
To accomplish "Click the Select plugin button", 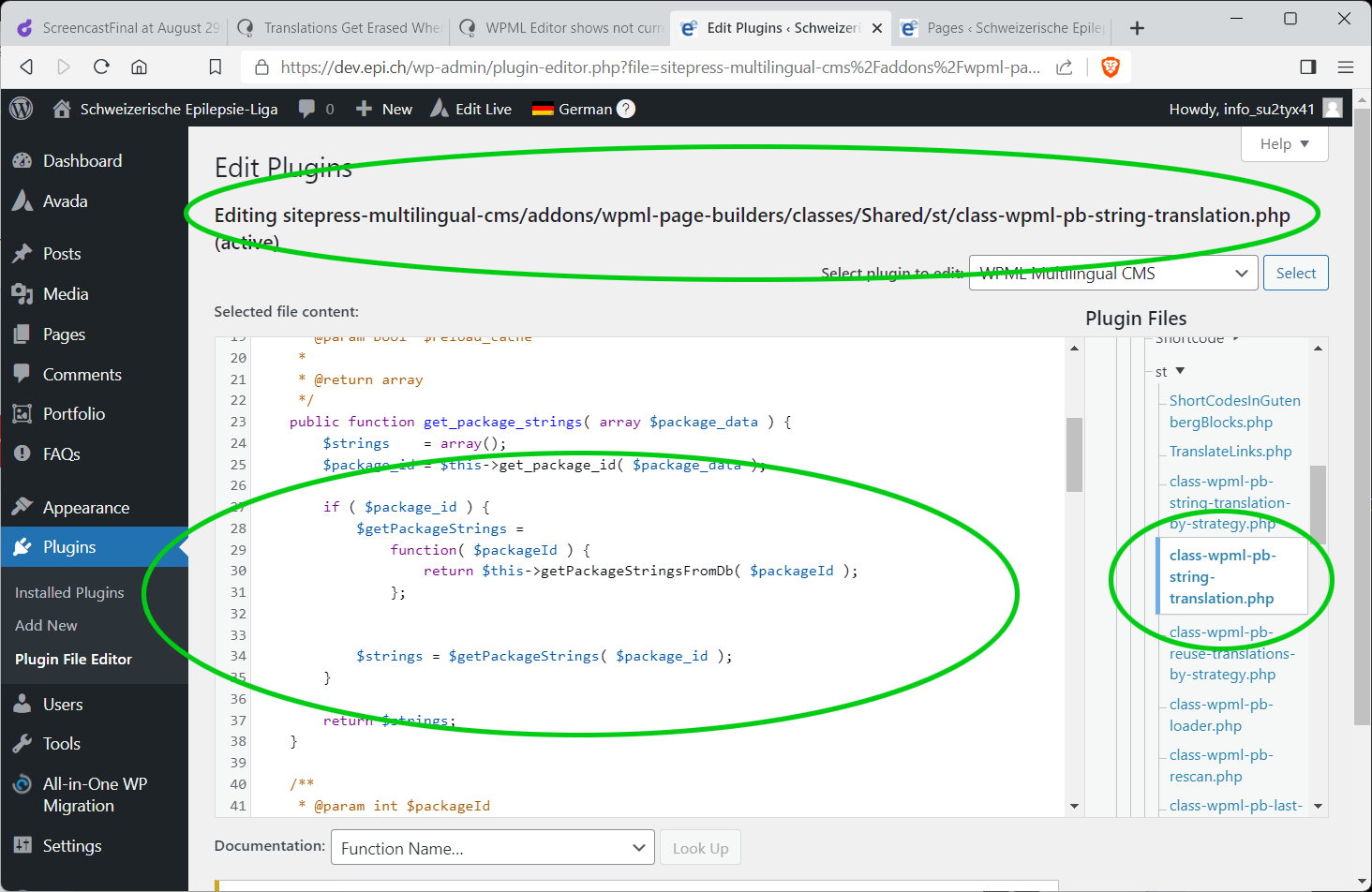I will [1295, 274].
